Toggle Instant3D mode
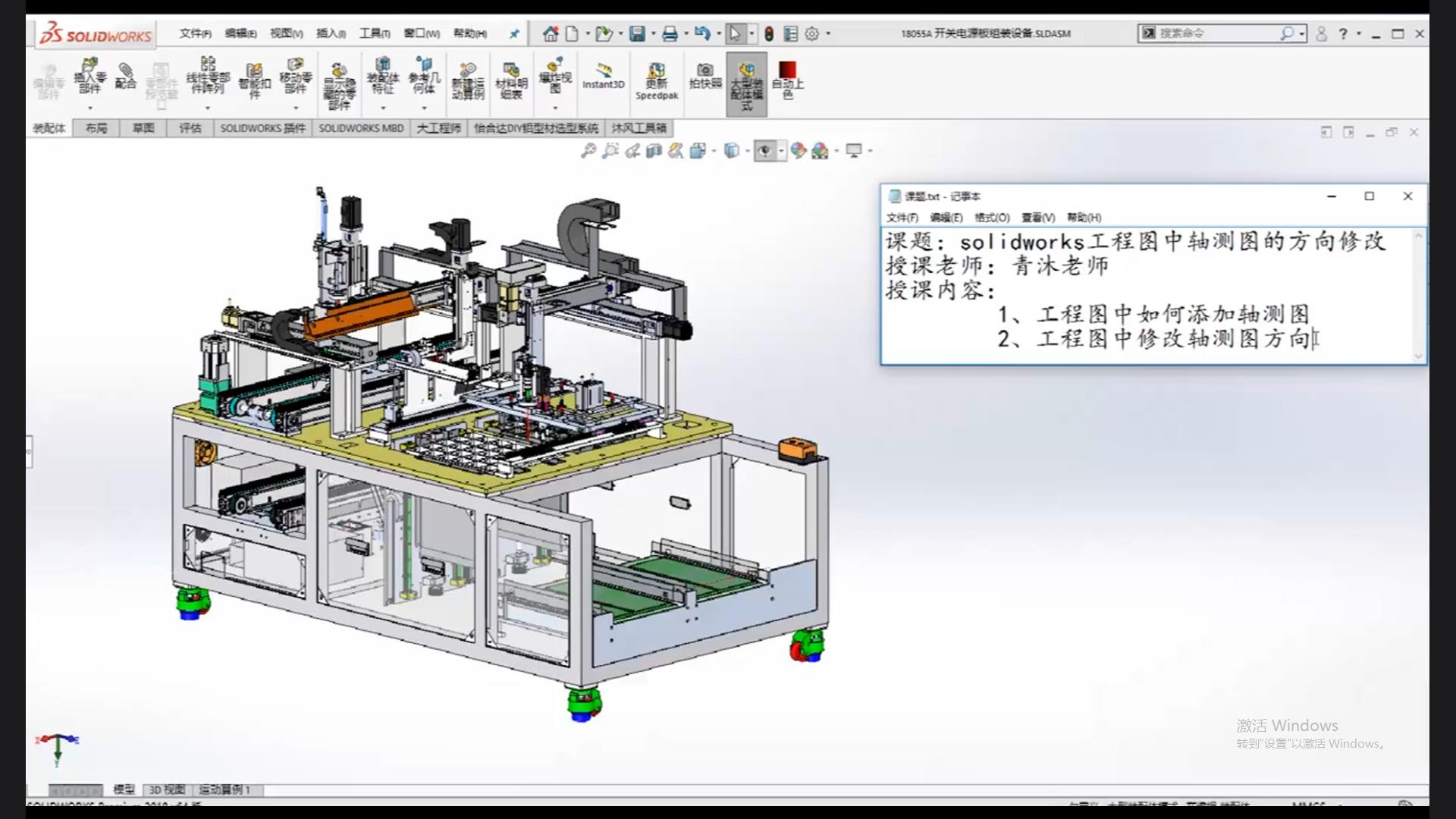 coord(604,76)
